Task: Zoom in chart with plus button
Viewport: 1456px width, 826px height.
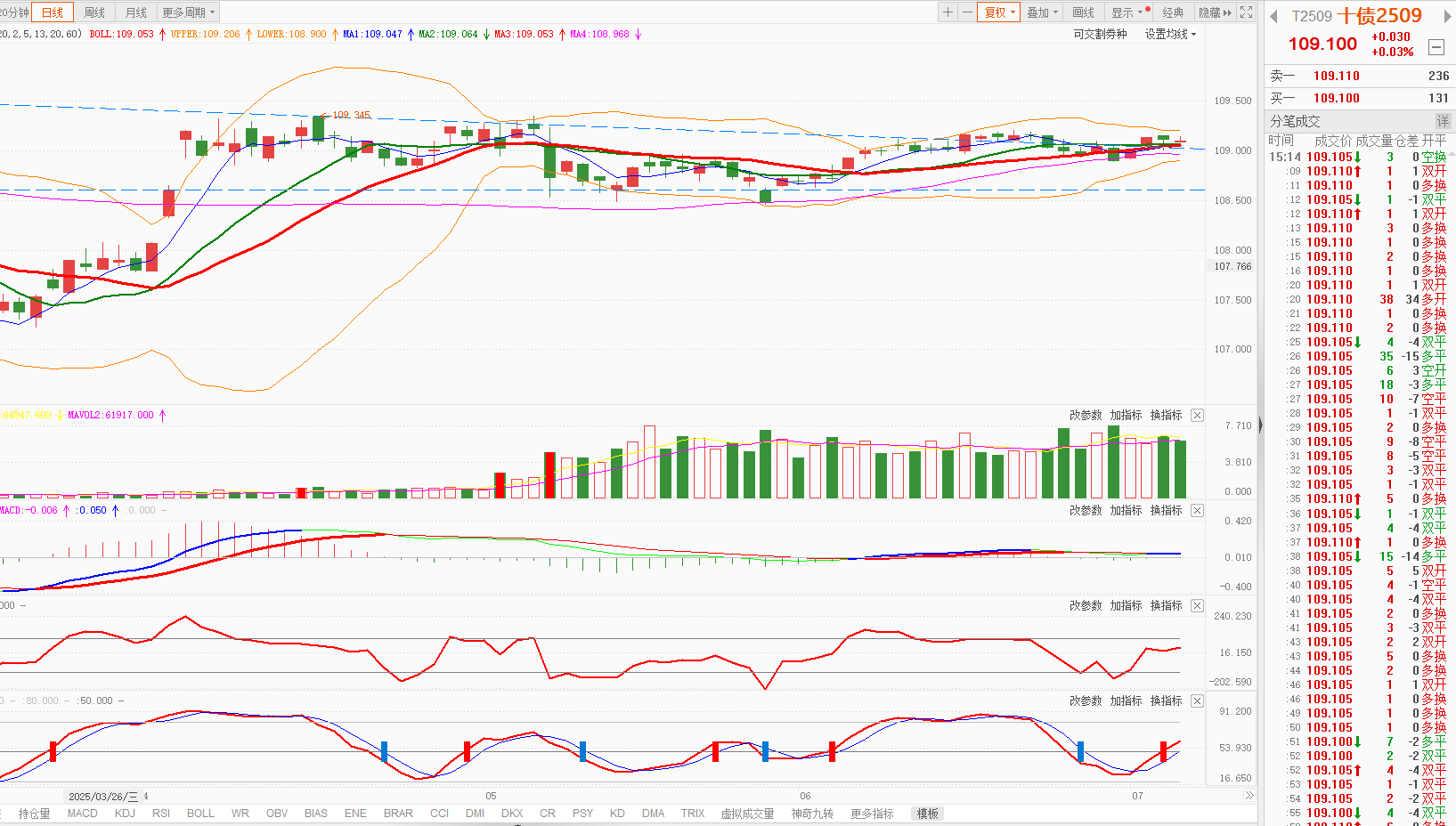Action: coord(948,12)
